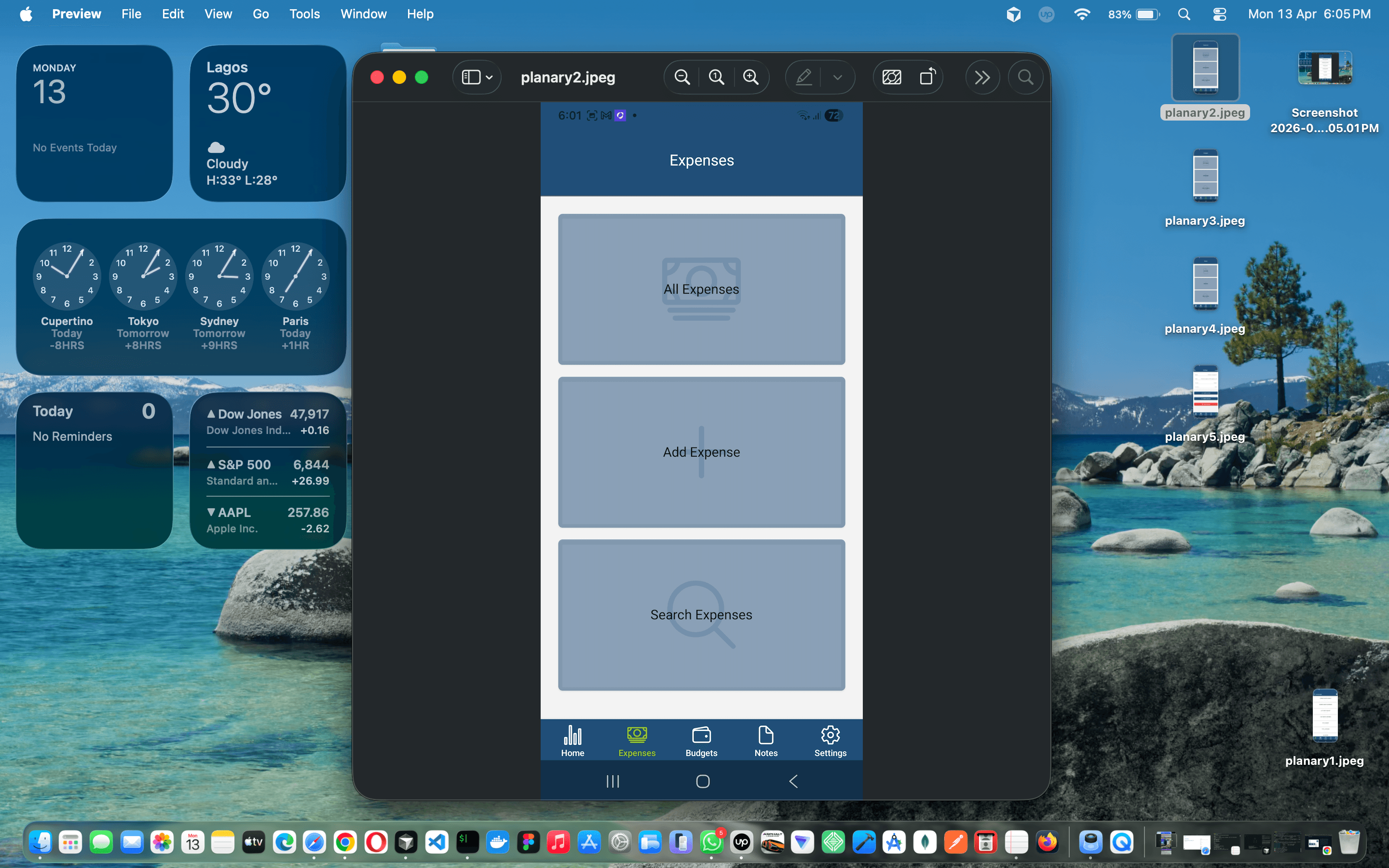Select the Markup pencil tool
The height and width of the screenshot is (868, 1389).
803,77
